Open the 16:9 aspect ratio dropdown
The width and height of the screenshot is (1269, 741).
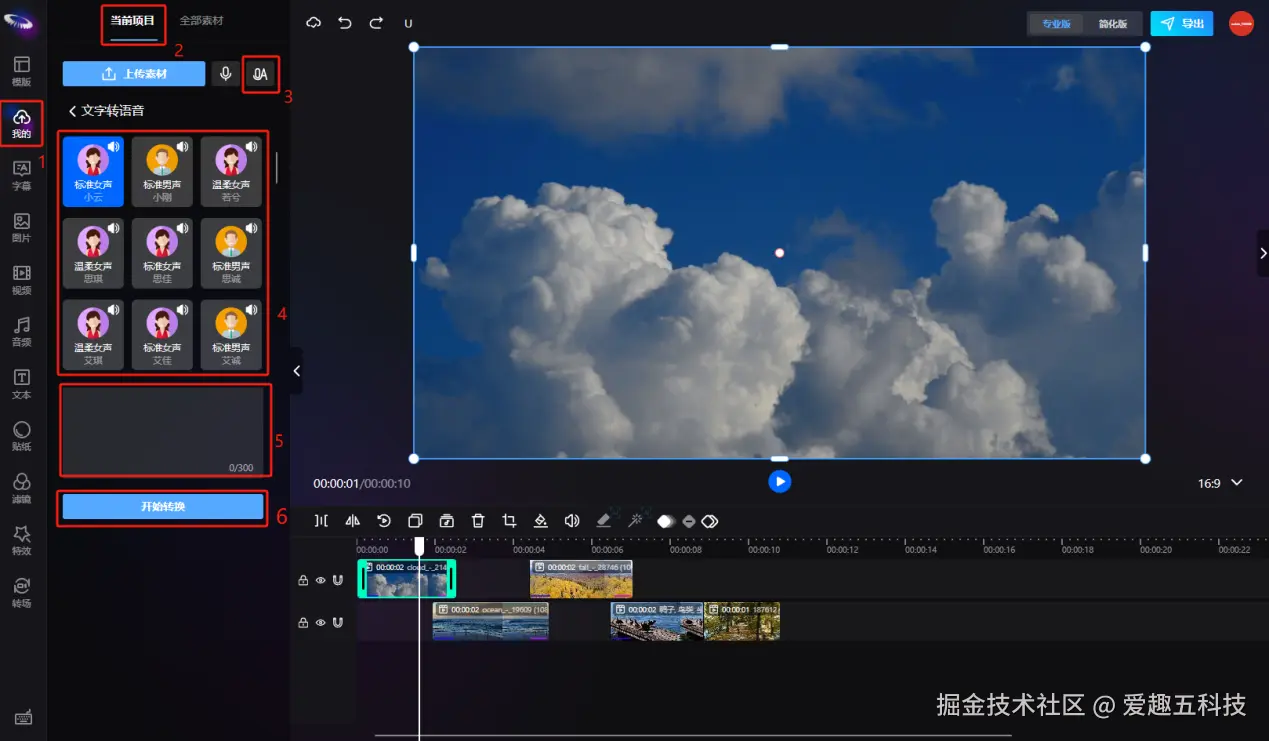pos(1220,483)
